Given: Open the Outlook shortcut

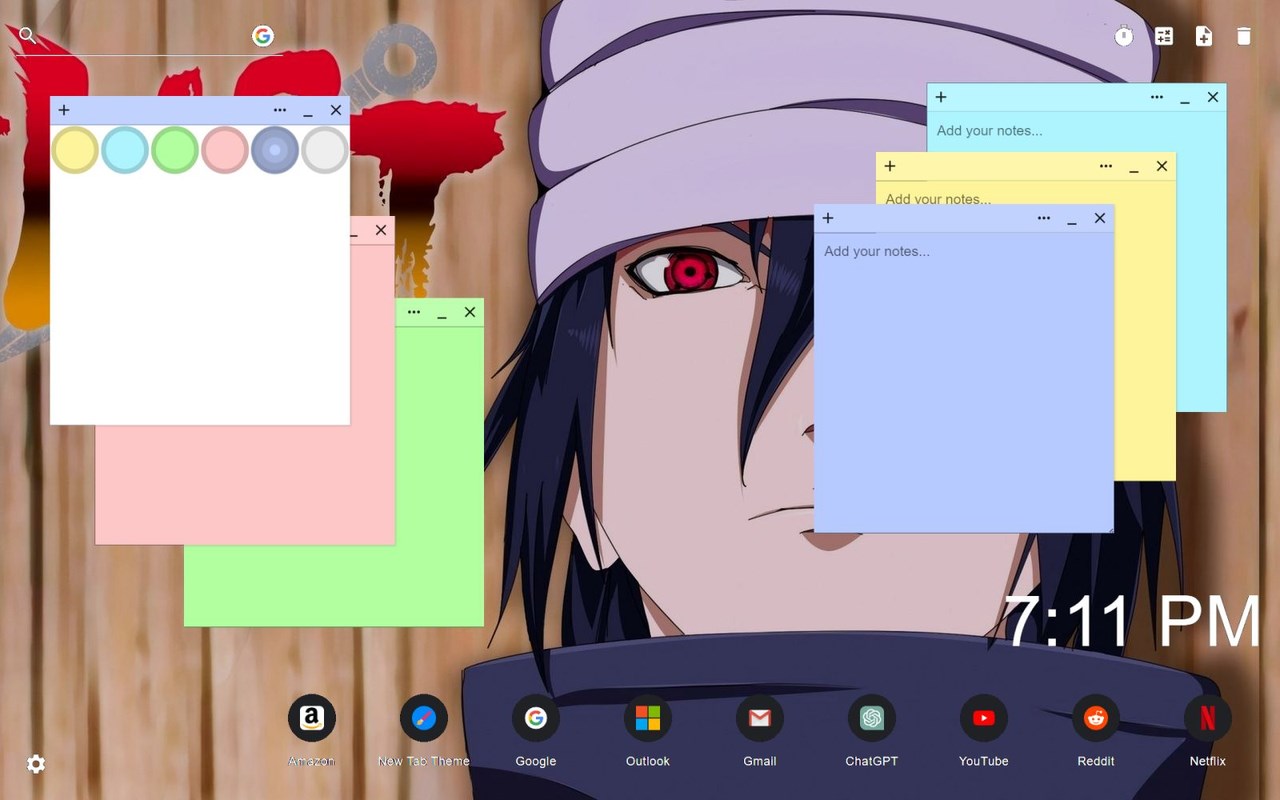Looking at the screenshot, I should point(648,718).
